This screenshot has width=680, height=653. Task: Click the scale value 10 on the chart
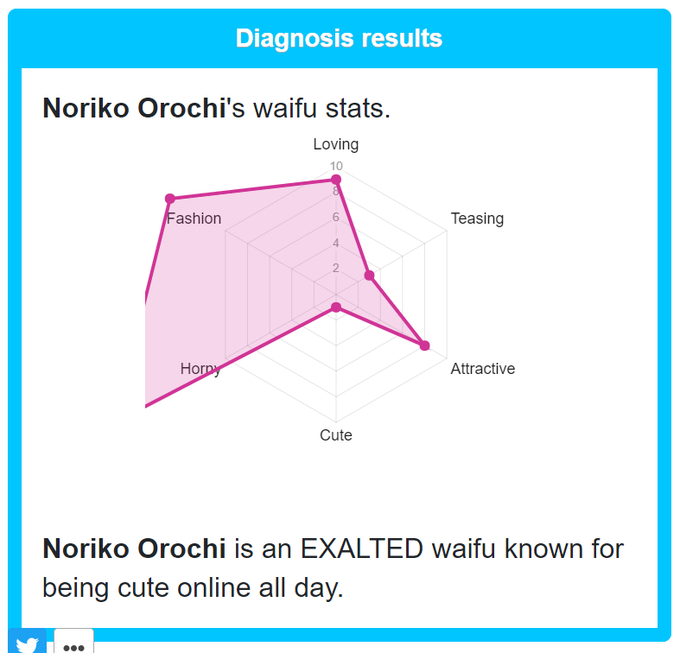[x=336, y=166]
